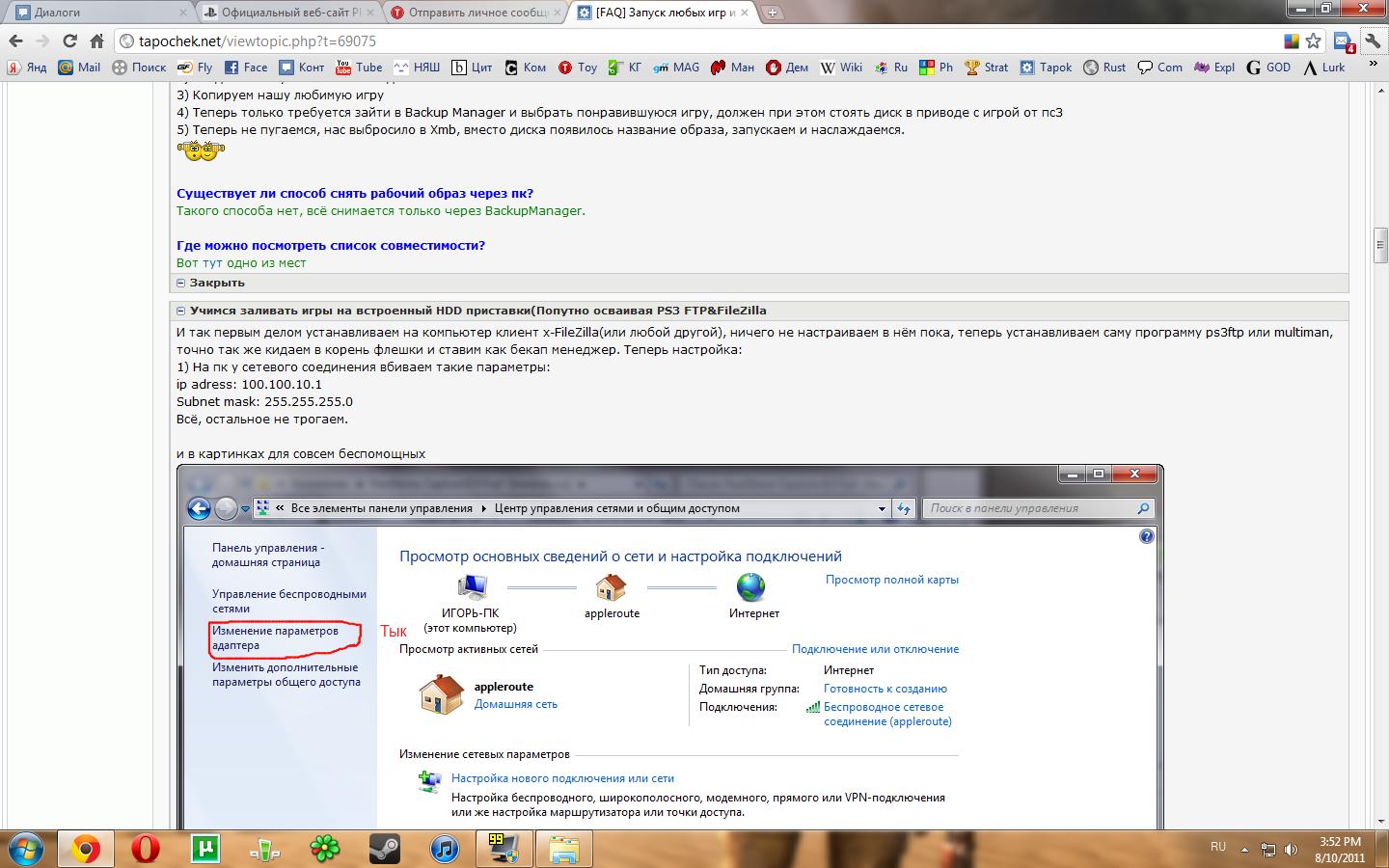Open a new browser tab

(x=773, y=13)
